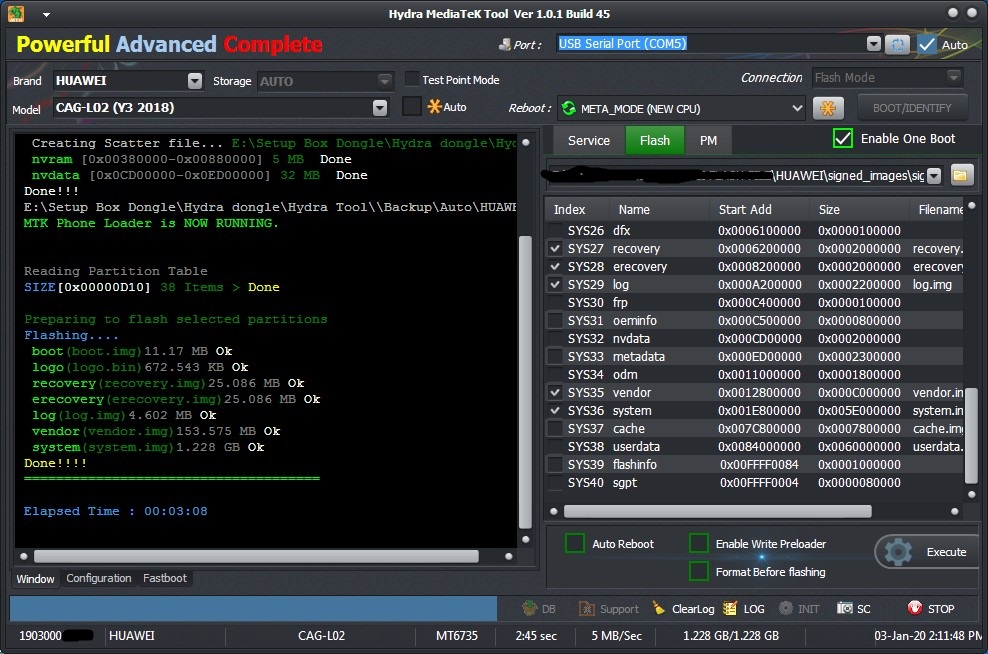Toggle the Enable One Boot checkbox

pos(842,139)
